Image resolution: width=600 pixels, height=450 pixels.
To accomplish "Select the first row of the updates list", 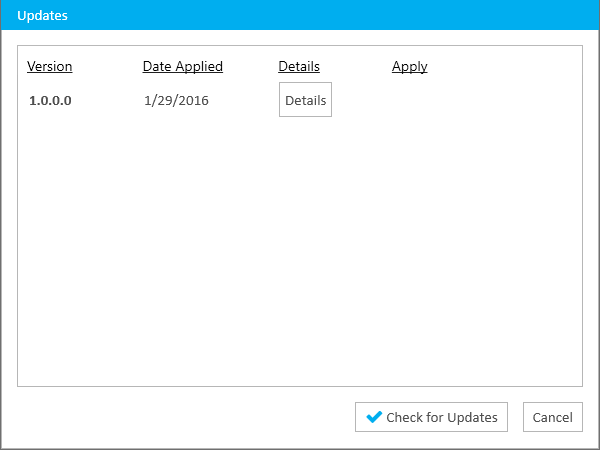I will tap(300, 99).
